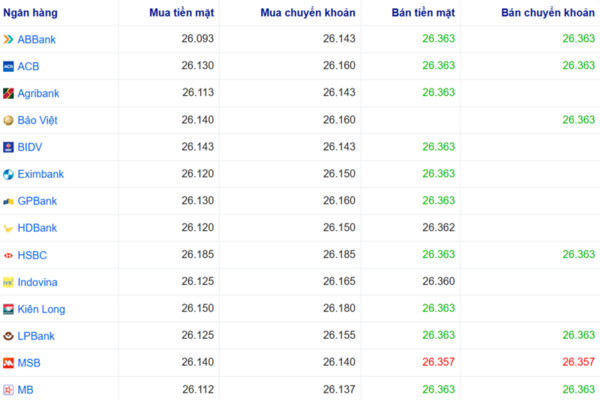600x400 pixels.
Task: Click the BIDV logo icon
Action: tap(9, 147)
